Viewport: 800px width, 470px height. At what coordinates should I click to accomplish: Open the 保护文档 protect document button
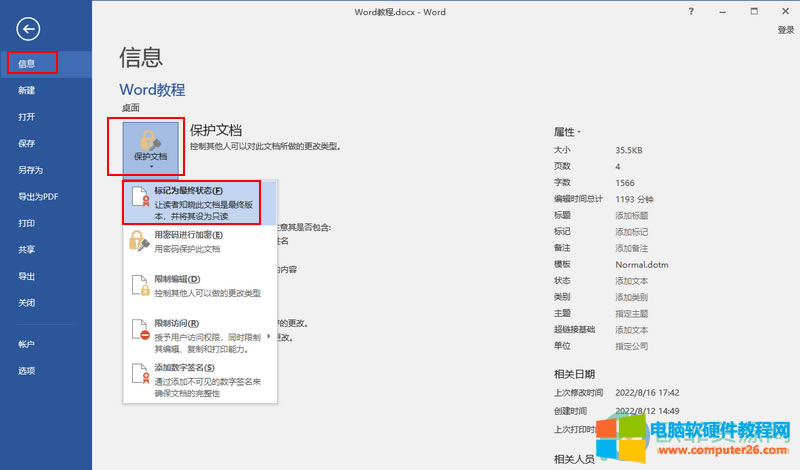click(x=150, y=147)
